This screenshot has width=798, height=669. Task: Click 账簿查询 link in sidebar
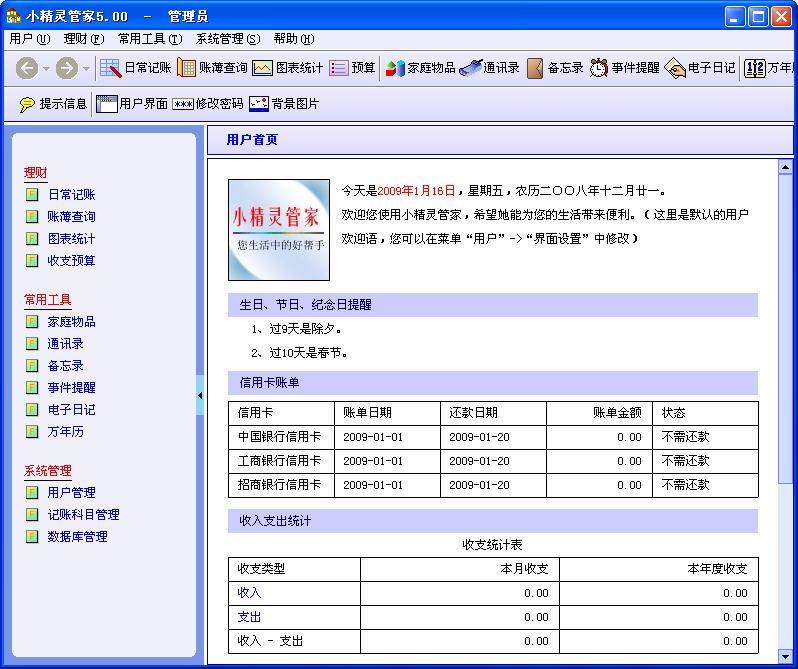[x=71, y=217]
